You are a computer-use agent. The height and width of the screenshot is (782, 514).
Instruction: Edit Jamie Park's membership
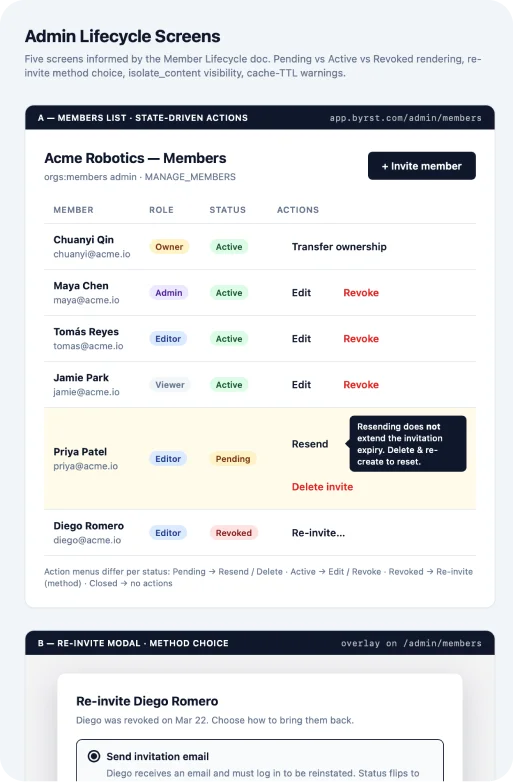pos(301,385)
